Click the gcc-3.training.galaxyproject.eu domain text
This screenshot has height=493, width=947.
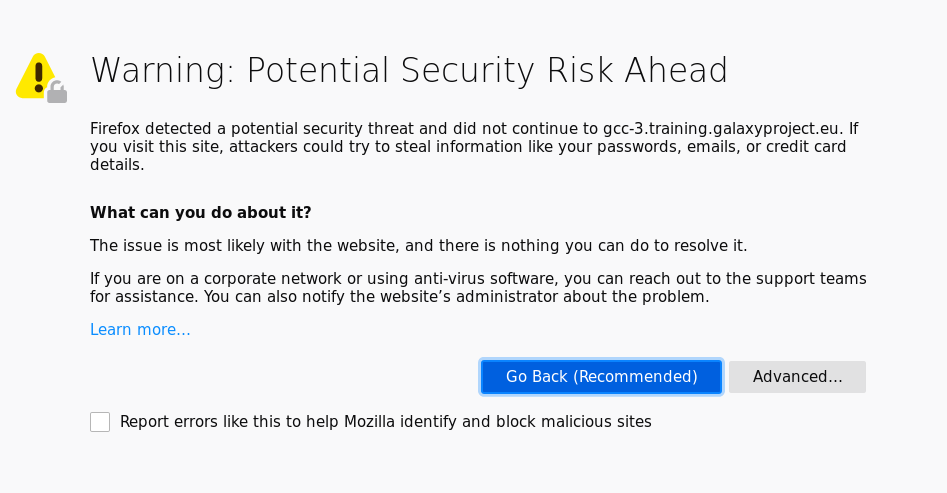[721, 129]
